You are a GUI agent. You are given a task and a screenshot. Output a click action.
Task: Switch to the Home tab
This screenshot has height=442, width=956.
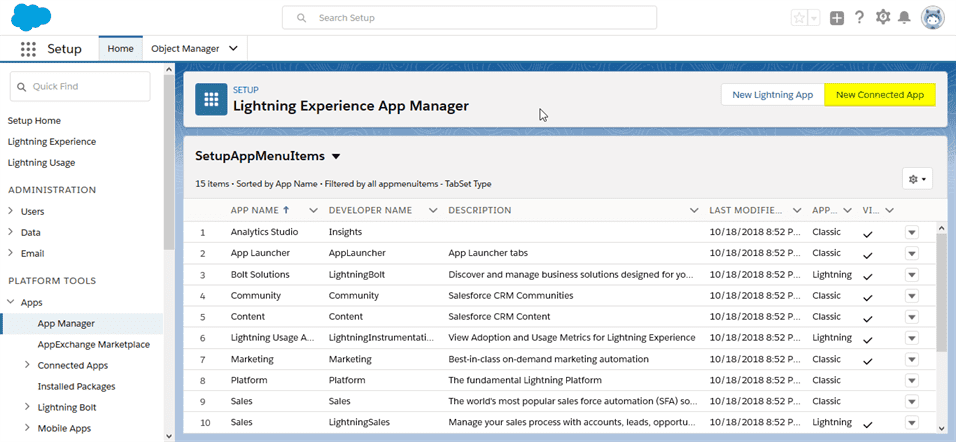tap(120, 49)
